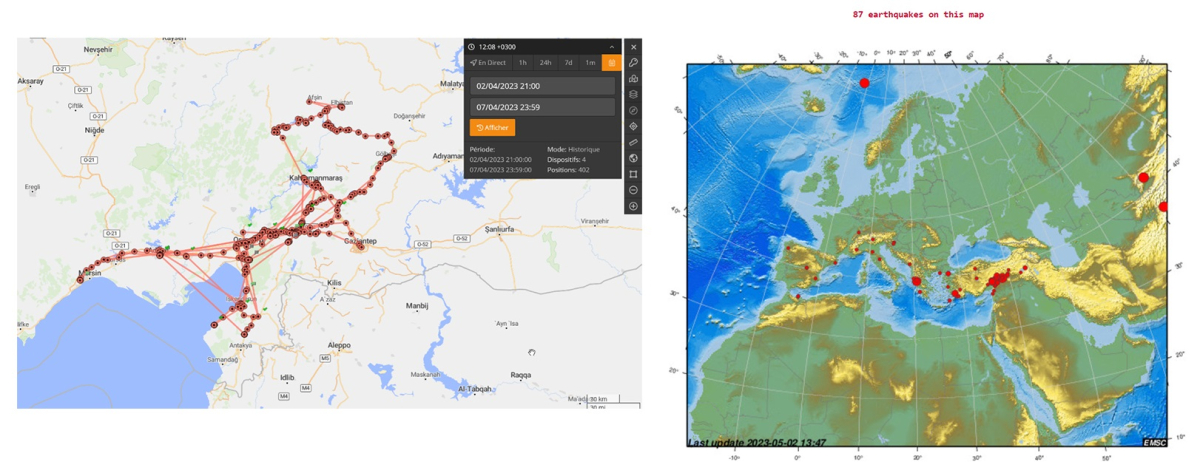Screen dimensions: 1200x462
Task: Select the 24h time range tab
Action: point(545,63)
